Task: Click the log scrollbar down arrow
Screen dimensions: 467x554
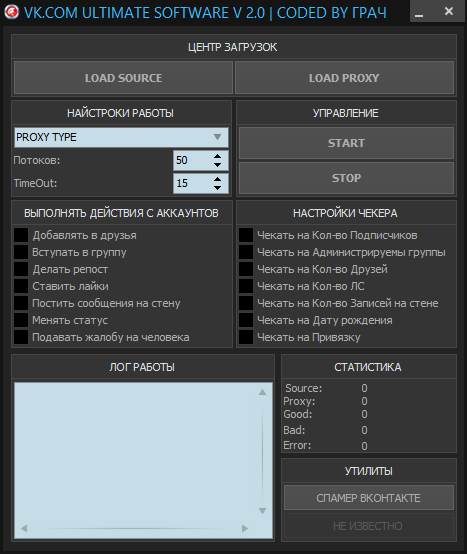Action: (x=262, y=511)
